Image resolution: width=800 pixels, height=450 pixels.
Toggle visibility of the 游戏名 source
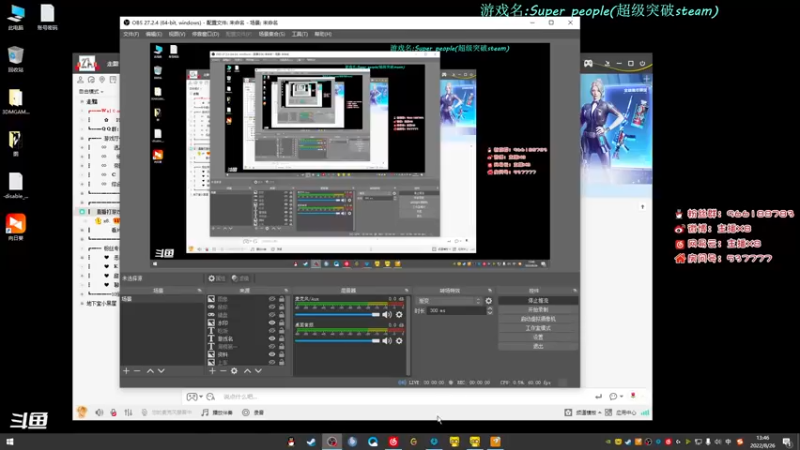(272, 338)
